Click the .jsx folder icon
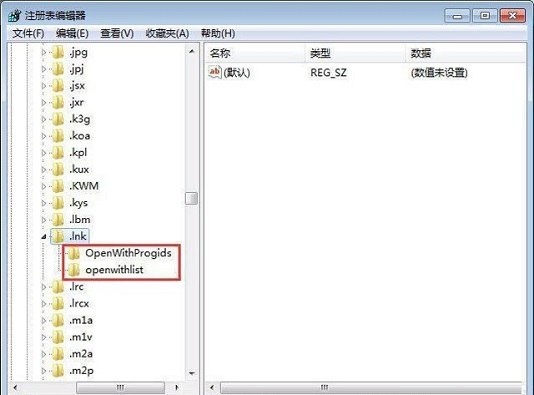Screen dimensions: 534x395 click(x=58, y=85)
